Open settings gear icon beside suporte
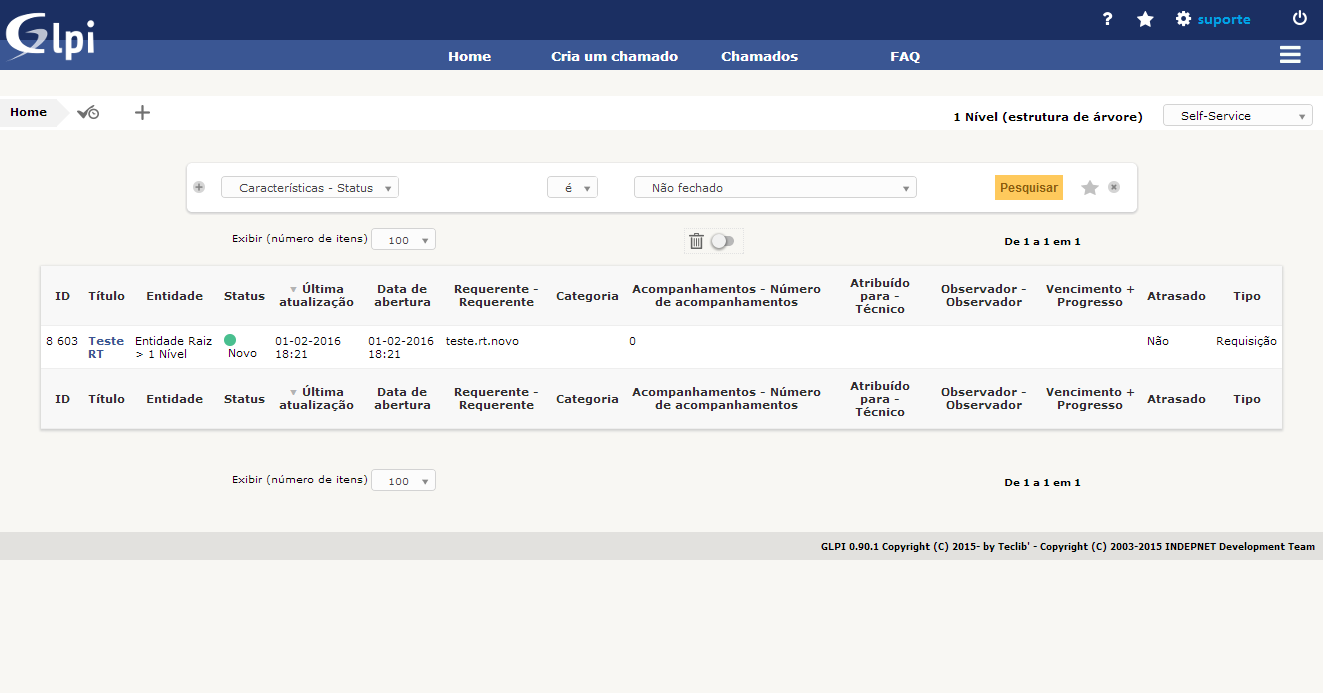 1183,19
